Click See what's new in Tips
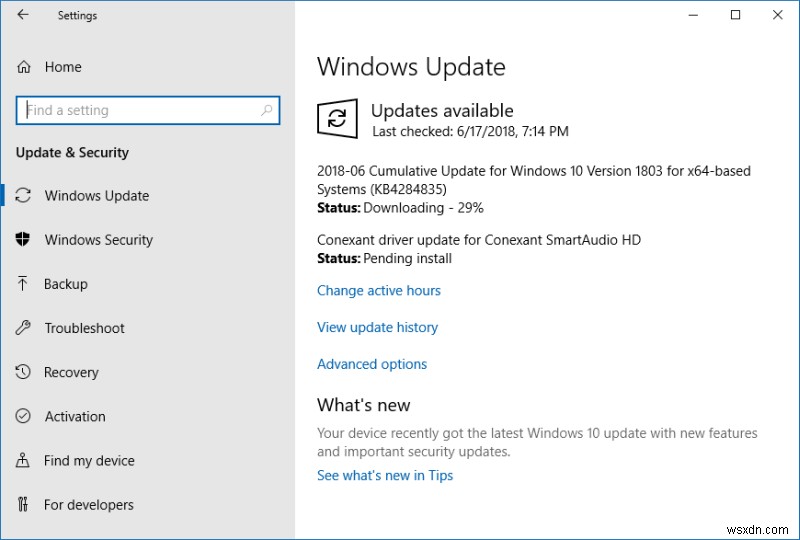Image resolution: width=800 pixels, height=540 pixels. pos(385,475)
